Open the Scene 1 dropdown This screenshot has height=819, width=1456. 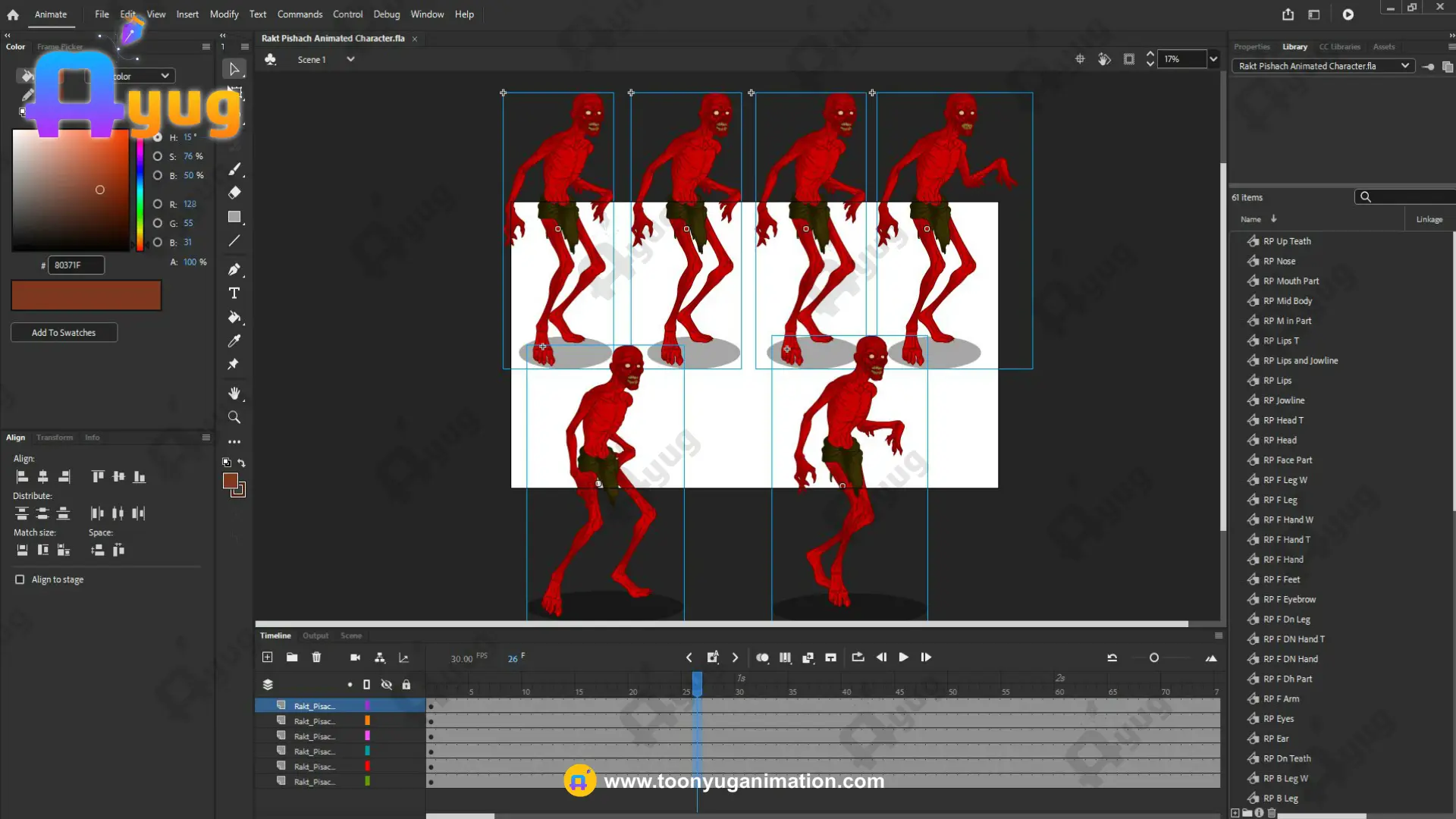click(x=350, y=59)
